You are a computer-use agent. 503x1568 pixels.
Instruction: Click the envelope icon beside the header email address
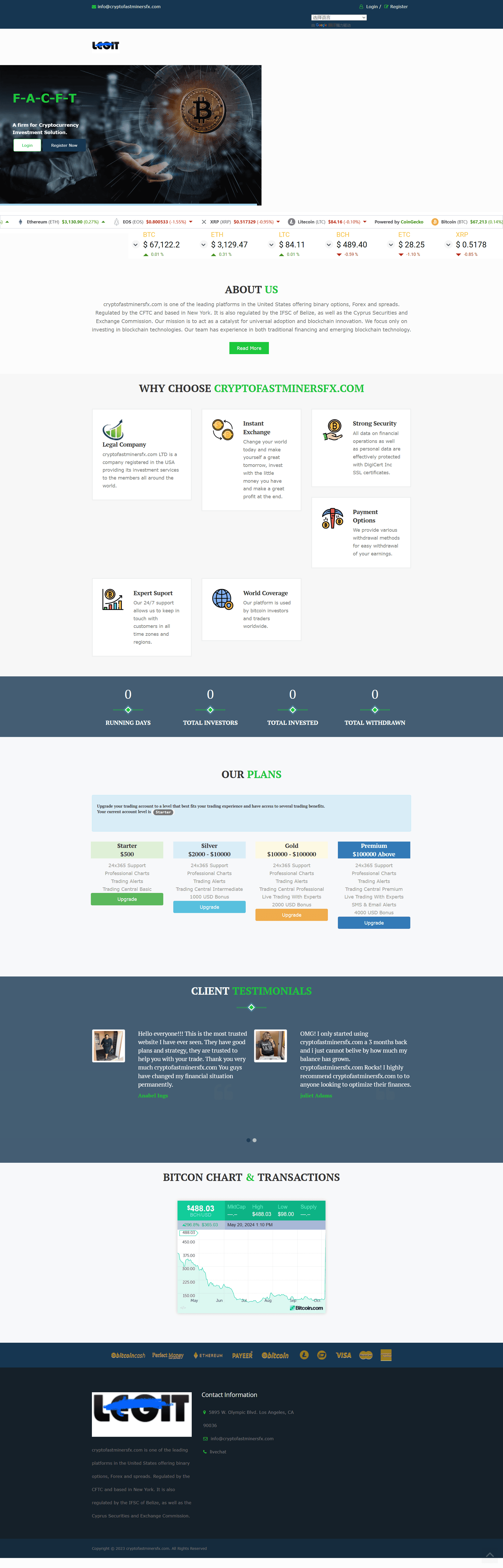[x=94, y=7]
